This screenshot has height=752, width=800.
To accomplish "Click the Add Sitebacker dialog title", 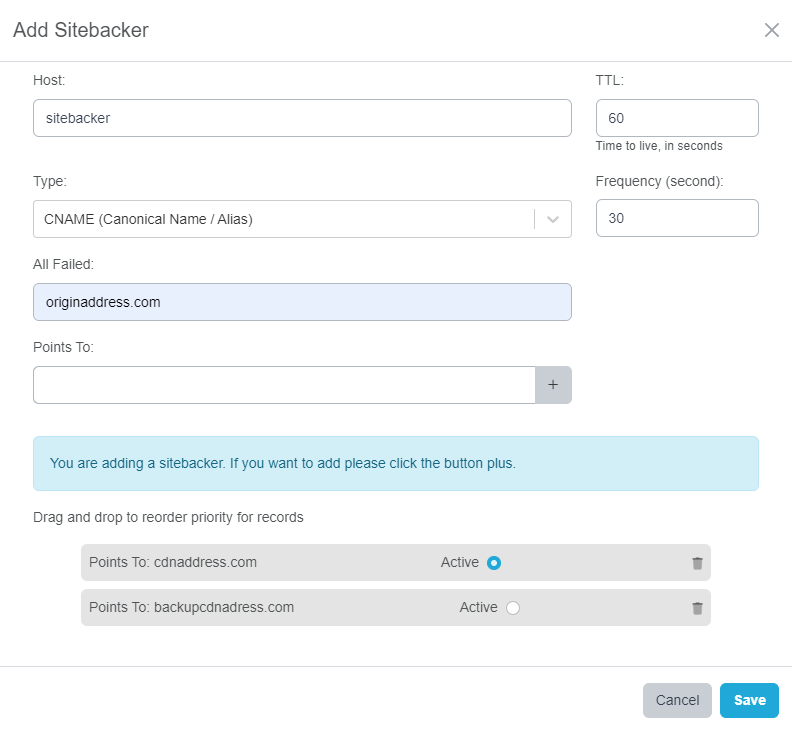I will click(81, 30).
